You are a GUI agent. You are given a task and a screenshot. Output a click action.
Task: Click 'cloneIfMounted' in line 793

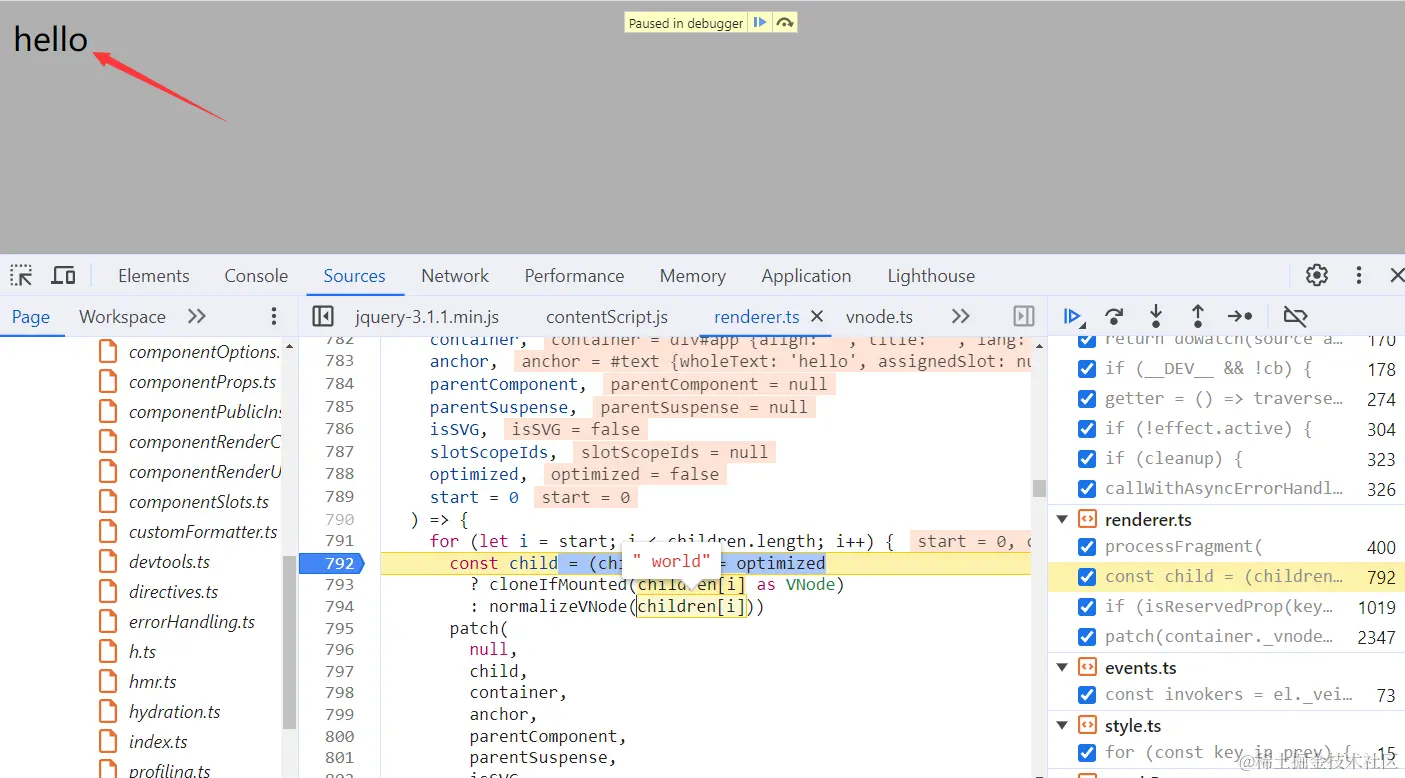click(x=558, y=584)
